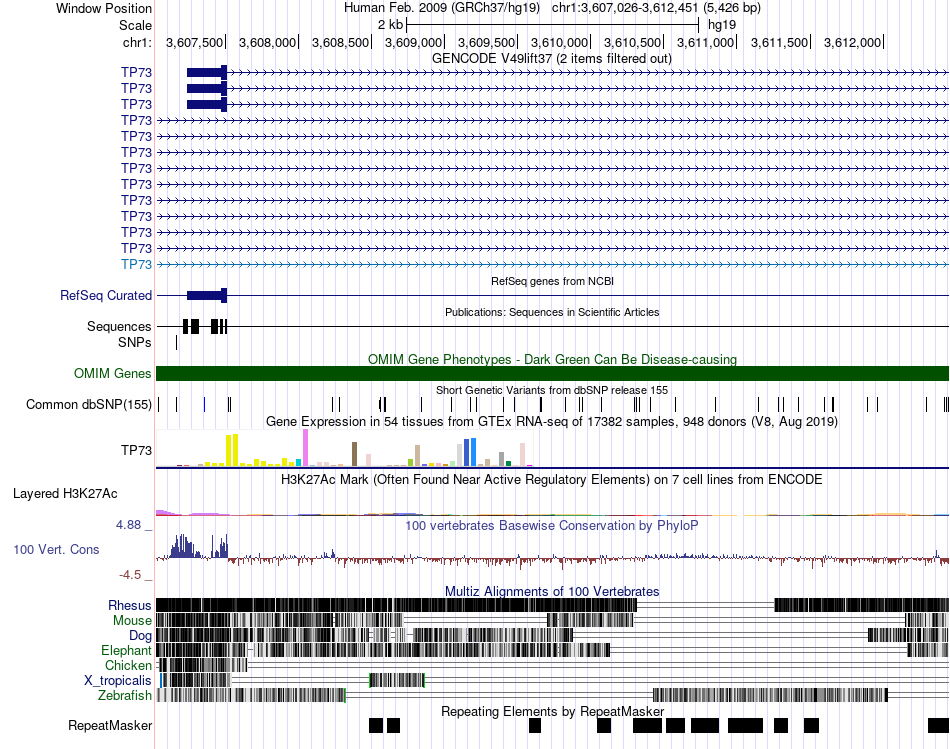
Task: Click the 100 Vert. Cons label
Action: click(x=56, y=549)
